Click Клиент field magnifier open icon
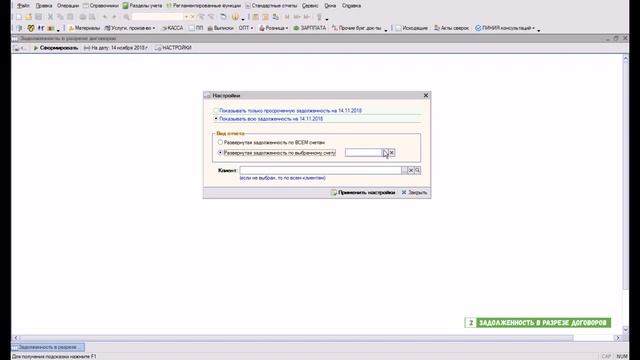 tap(417, 170)
